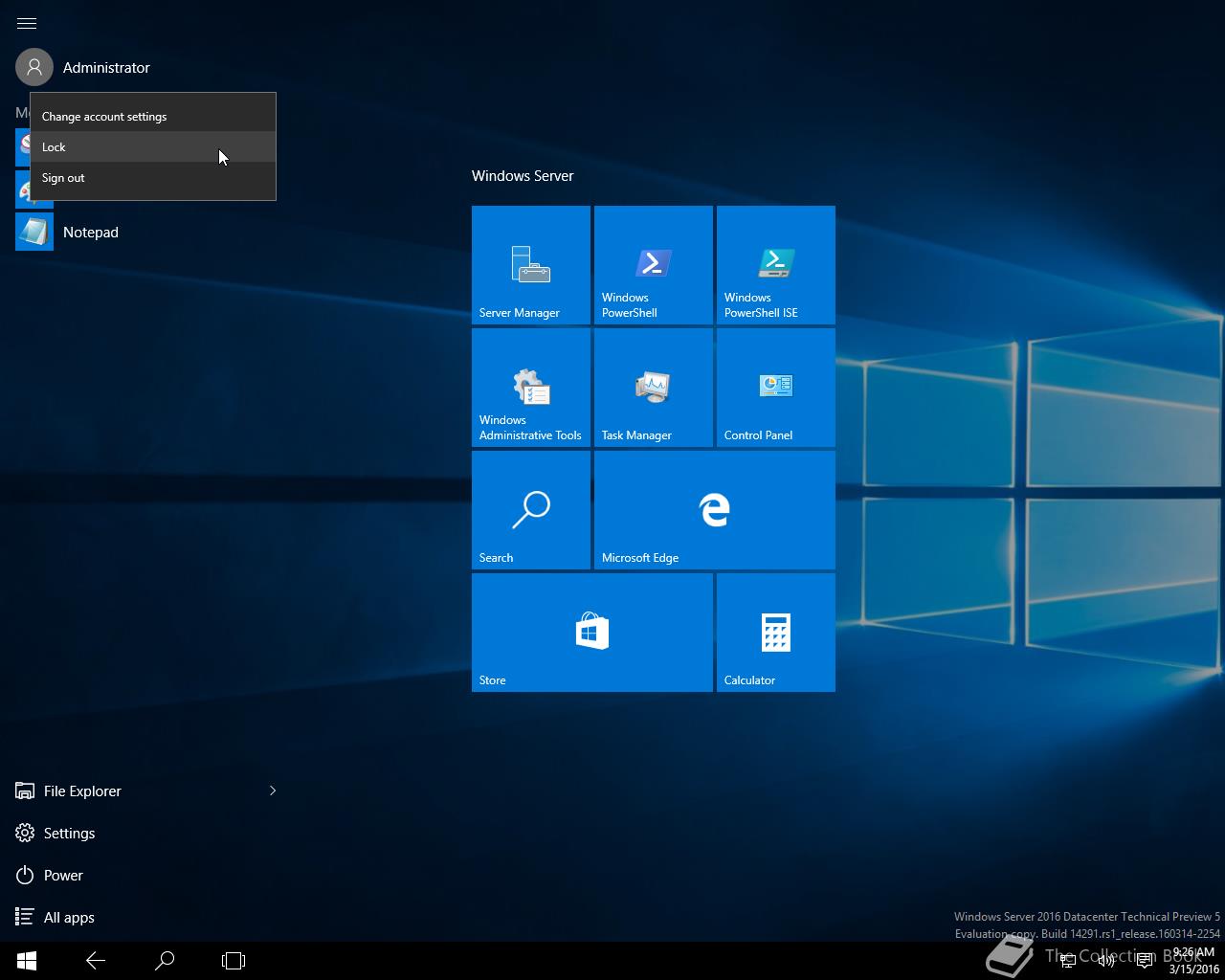1225x980 pixels.
Task: Expand the File Explorer jump list arrow
Action: tap(273, 791)
